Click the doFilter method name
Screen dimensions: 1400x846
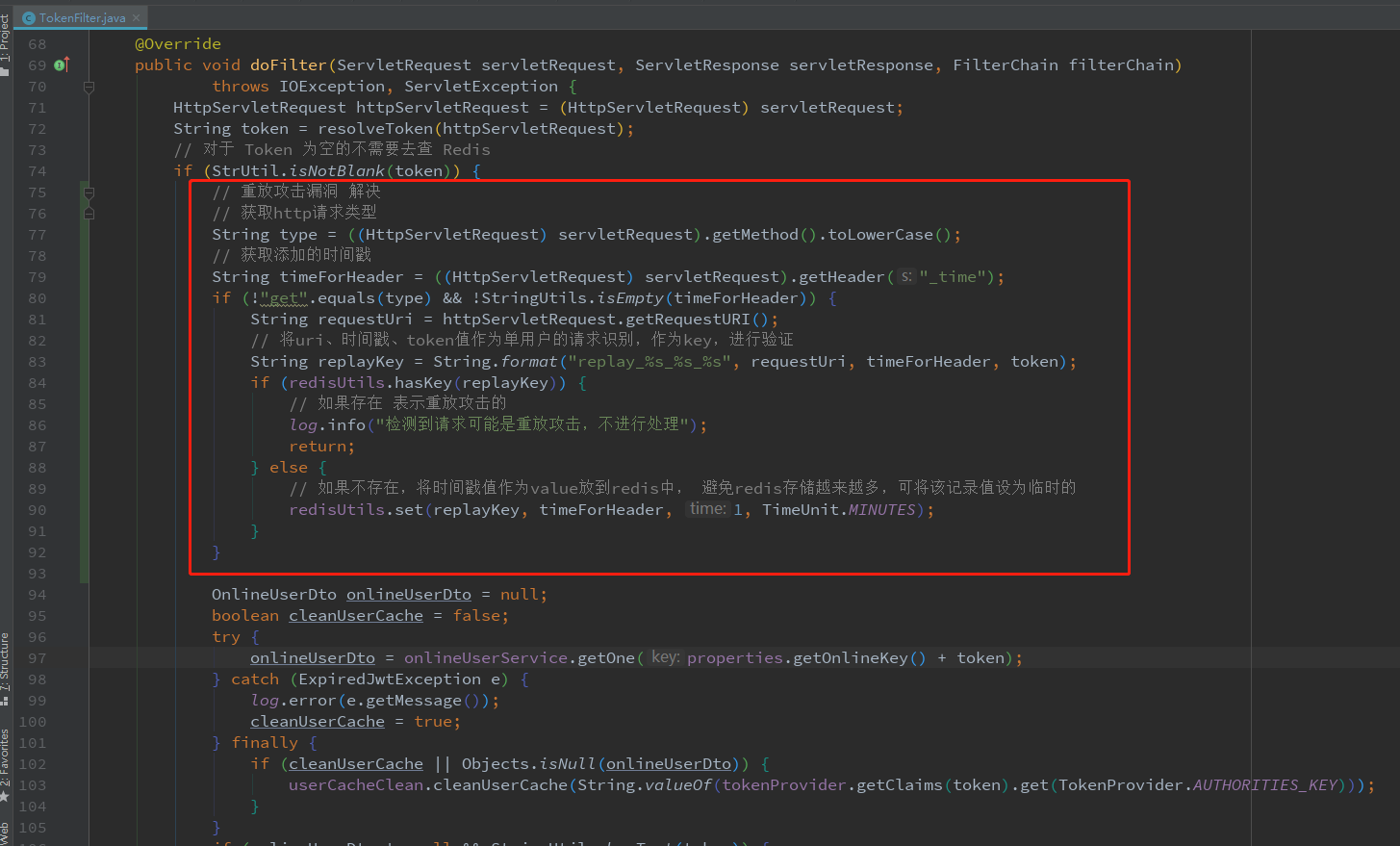[x=289, y=65]
